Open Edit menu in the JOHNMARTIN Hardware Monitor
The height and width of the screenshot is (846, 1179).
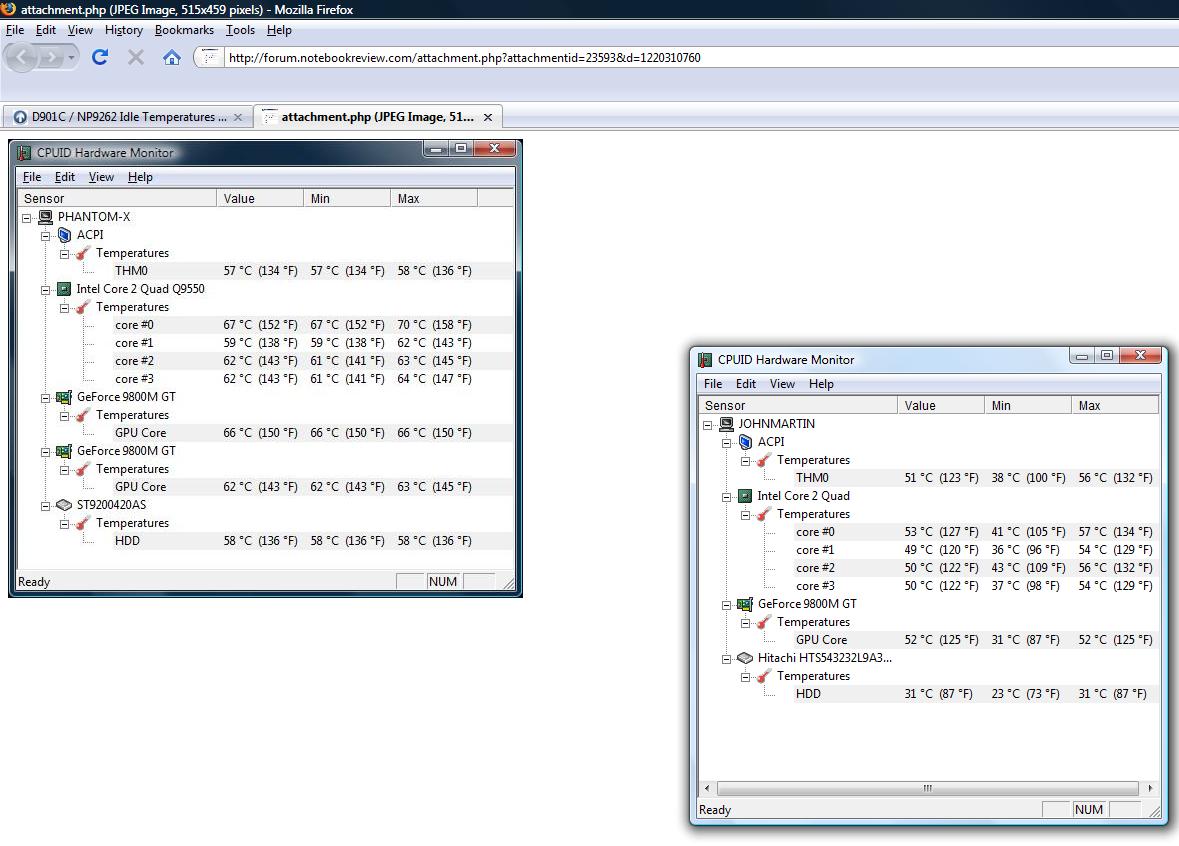[746, 384]
